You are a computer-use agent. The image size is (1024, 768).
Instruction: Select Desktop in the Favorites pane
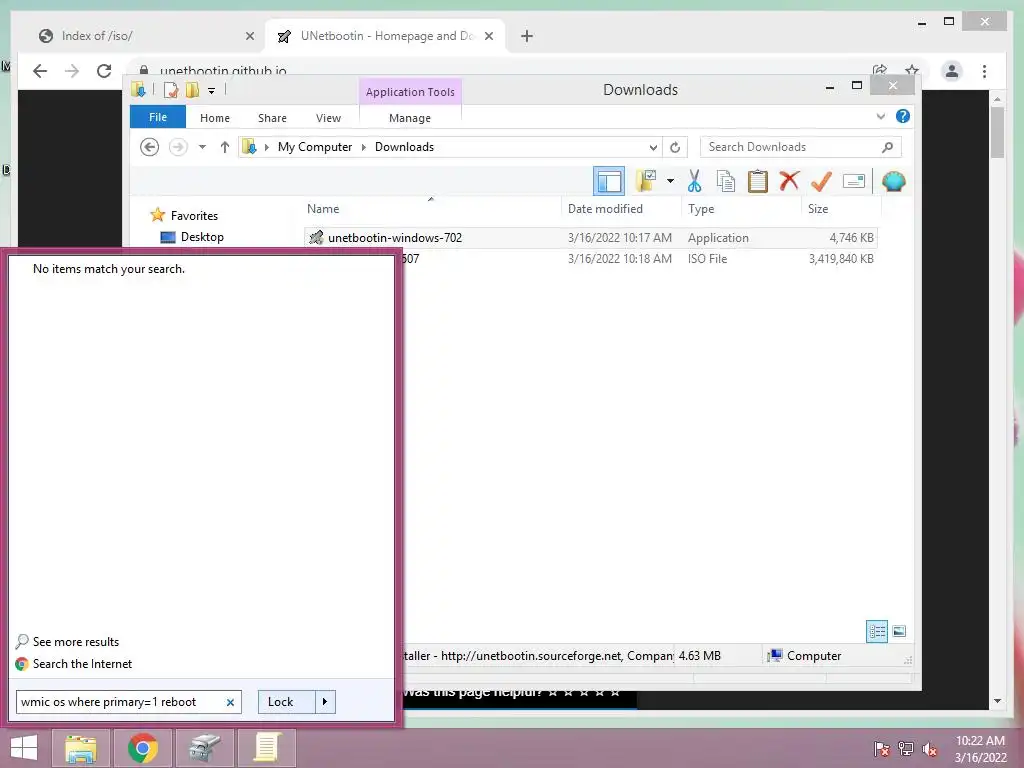pyautogui.click(x=202, y=236)
